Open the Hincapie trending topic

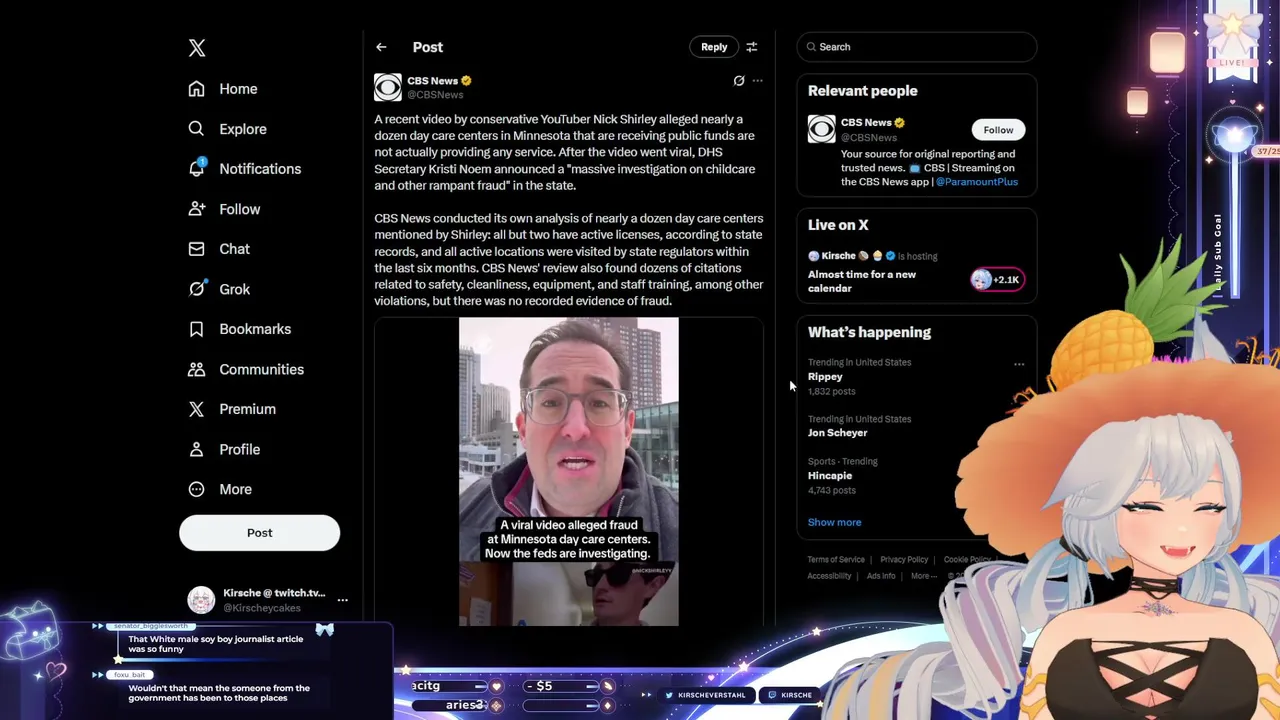830,476
